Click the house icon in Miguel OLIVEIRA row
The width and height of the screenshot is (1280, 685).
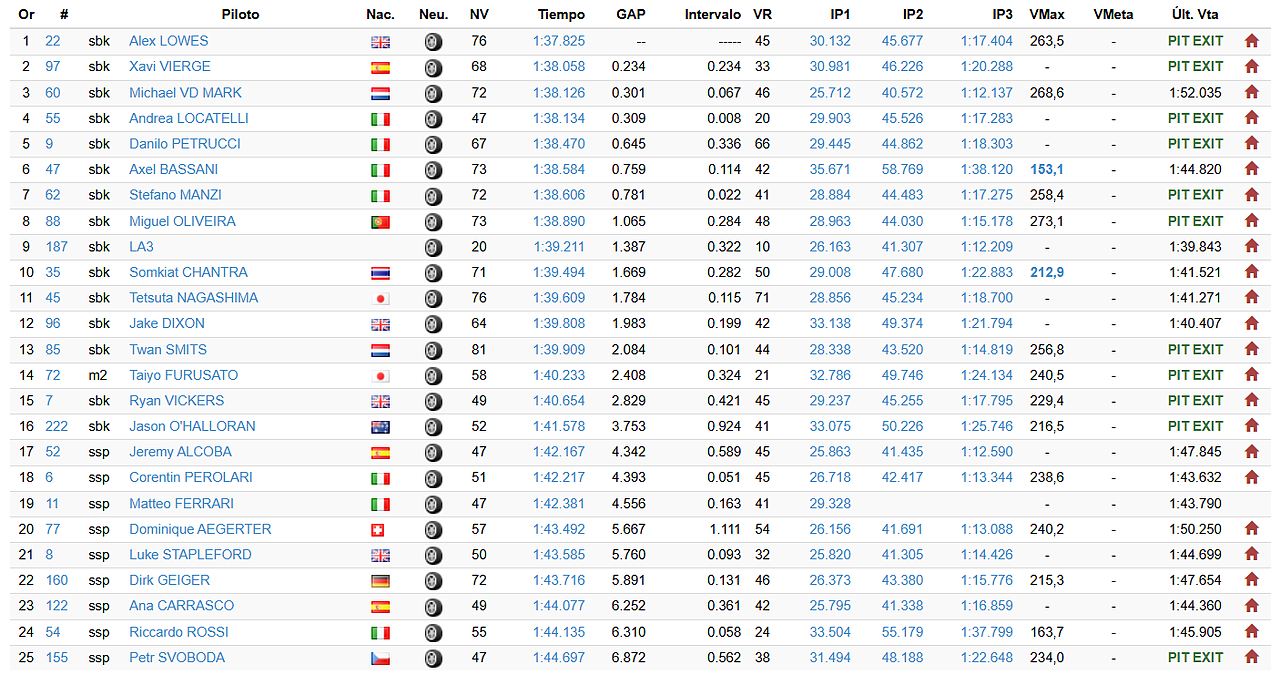pyautogui.click(x=1251, y=221)
